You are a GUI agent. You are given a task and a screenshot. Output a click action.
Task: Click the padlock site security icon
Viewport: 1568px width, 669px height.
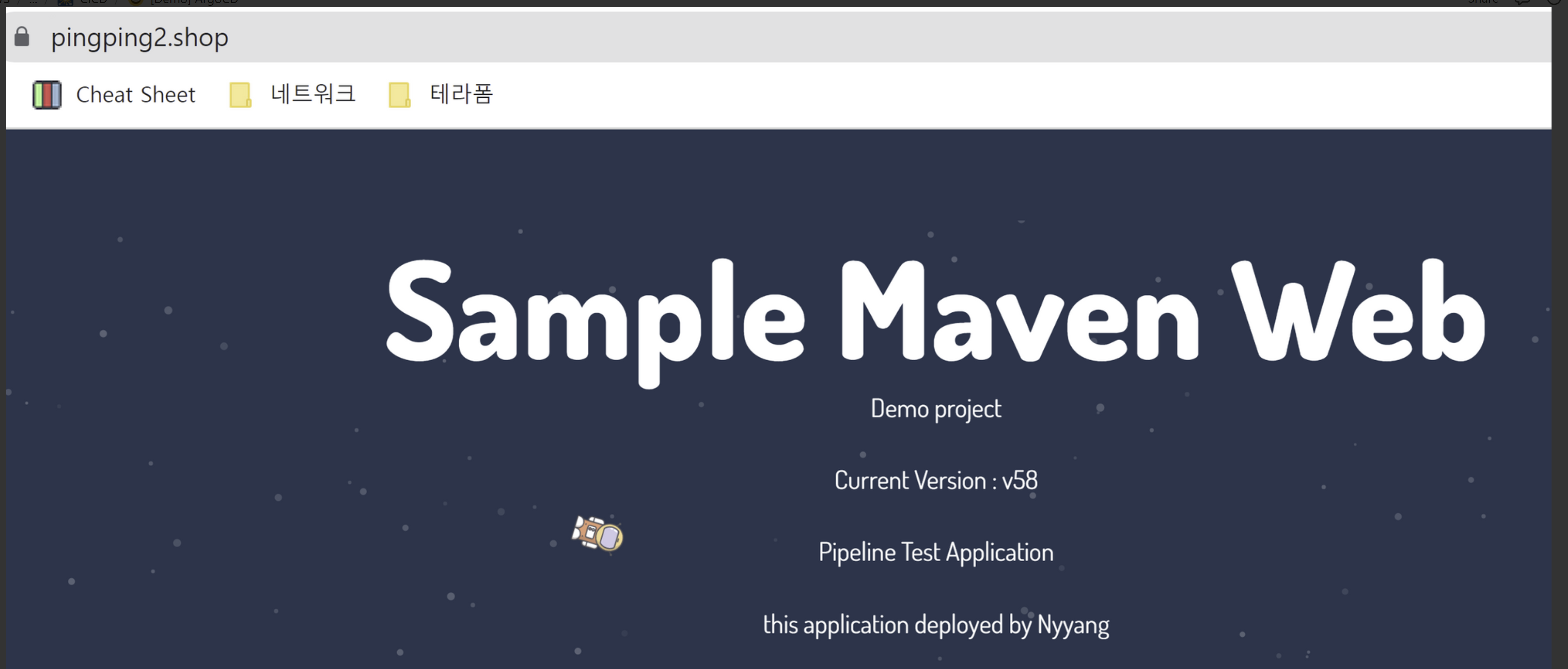pos(22,37)
